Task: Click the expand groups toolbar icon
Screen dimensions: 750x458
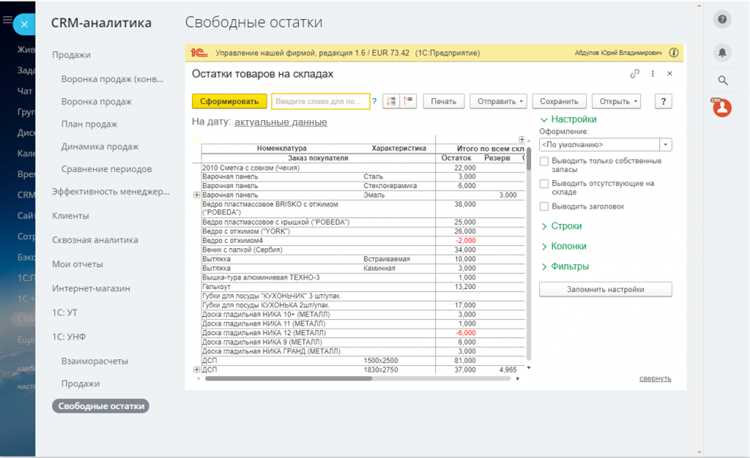Action: coord(391,101)
